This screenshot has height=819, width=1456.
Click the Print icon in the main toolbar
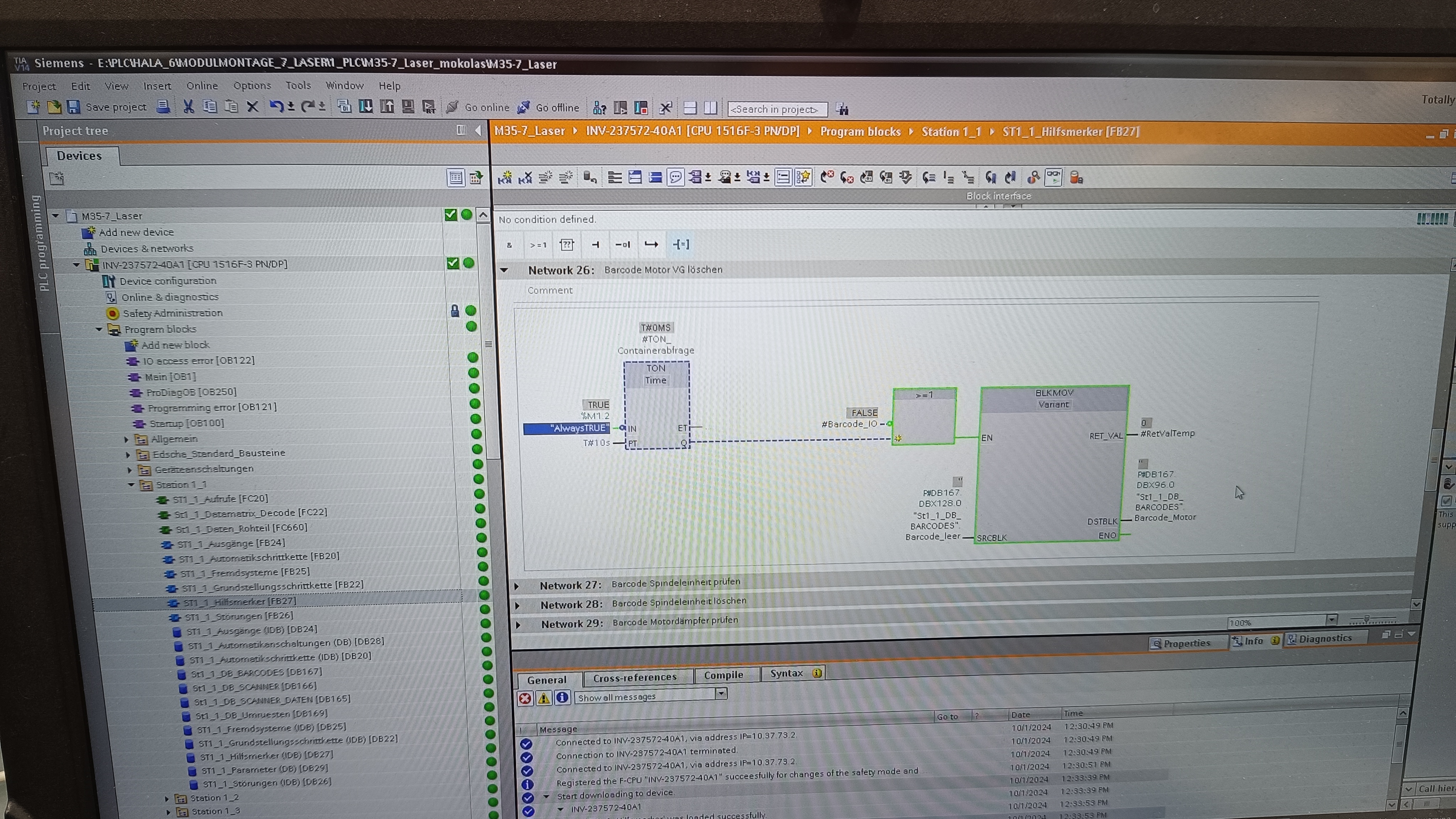point(164,106)
